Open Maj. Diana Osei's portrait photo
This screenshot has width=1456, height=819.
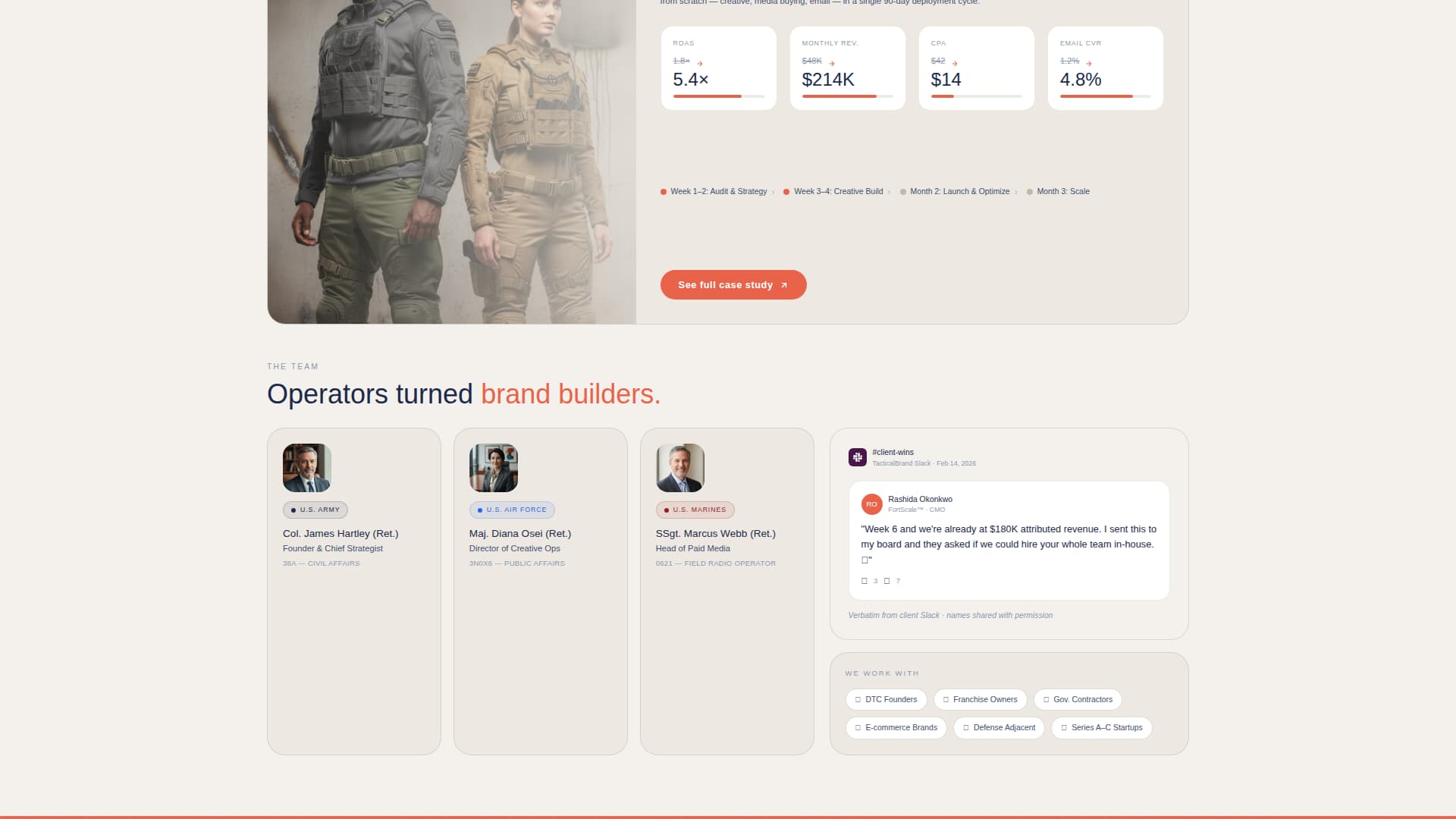(x=494, y=468)
